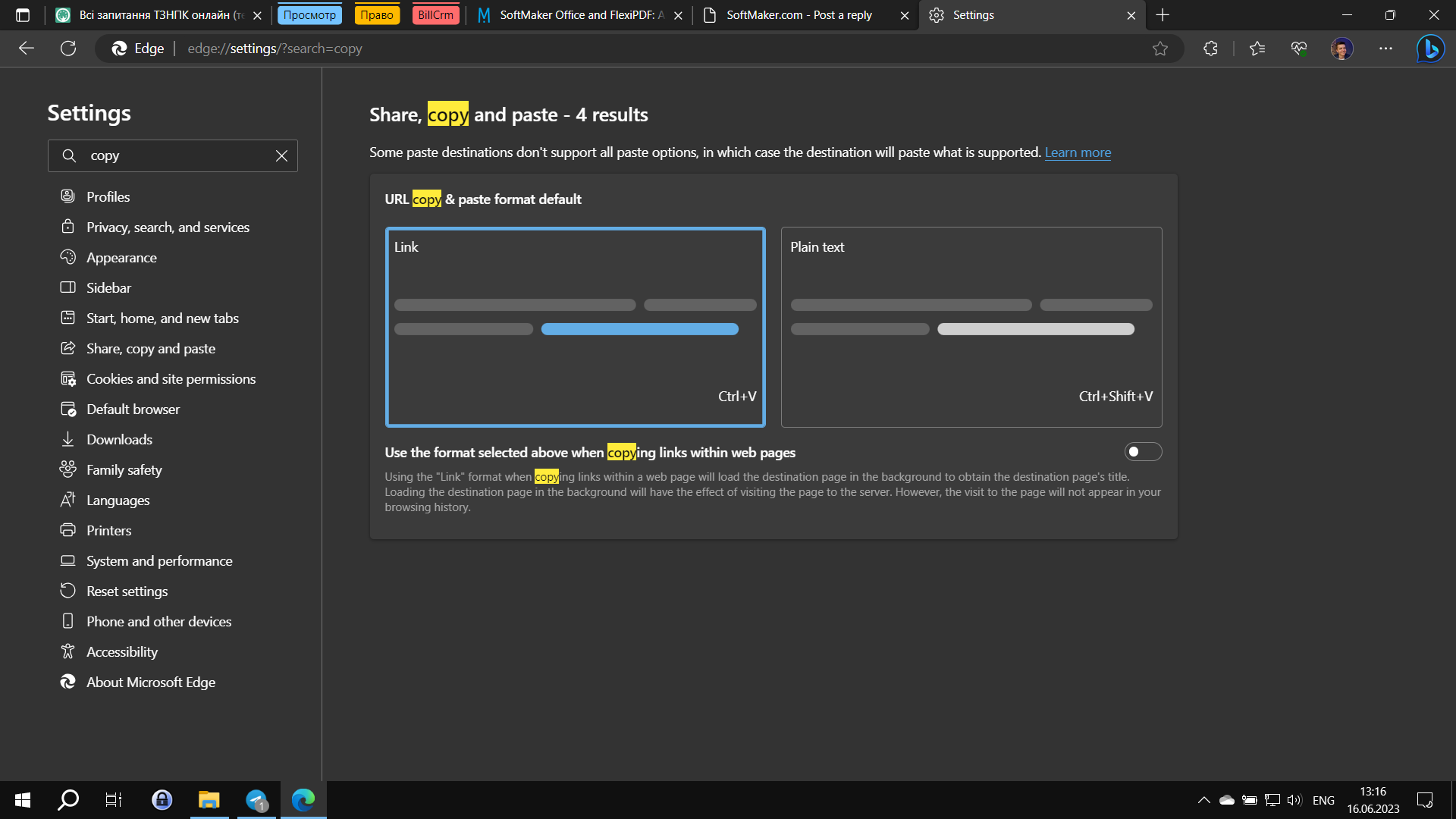Refresh the page with reload icon
The width and height of the screenshot is (1456, 819).
68,49
